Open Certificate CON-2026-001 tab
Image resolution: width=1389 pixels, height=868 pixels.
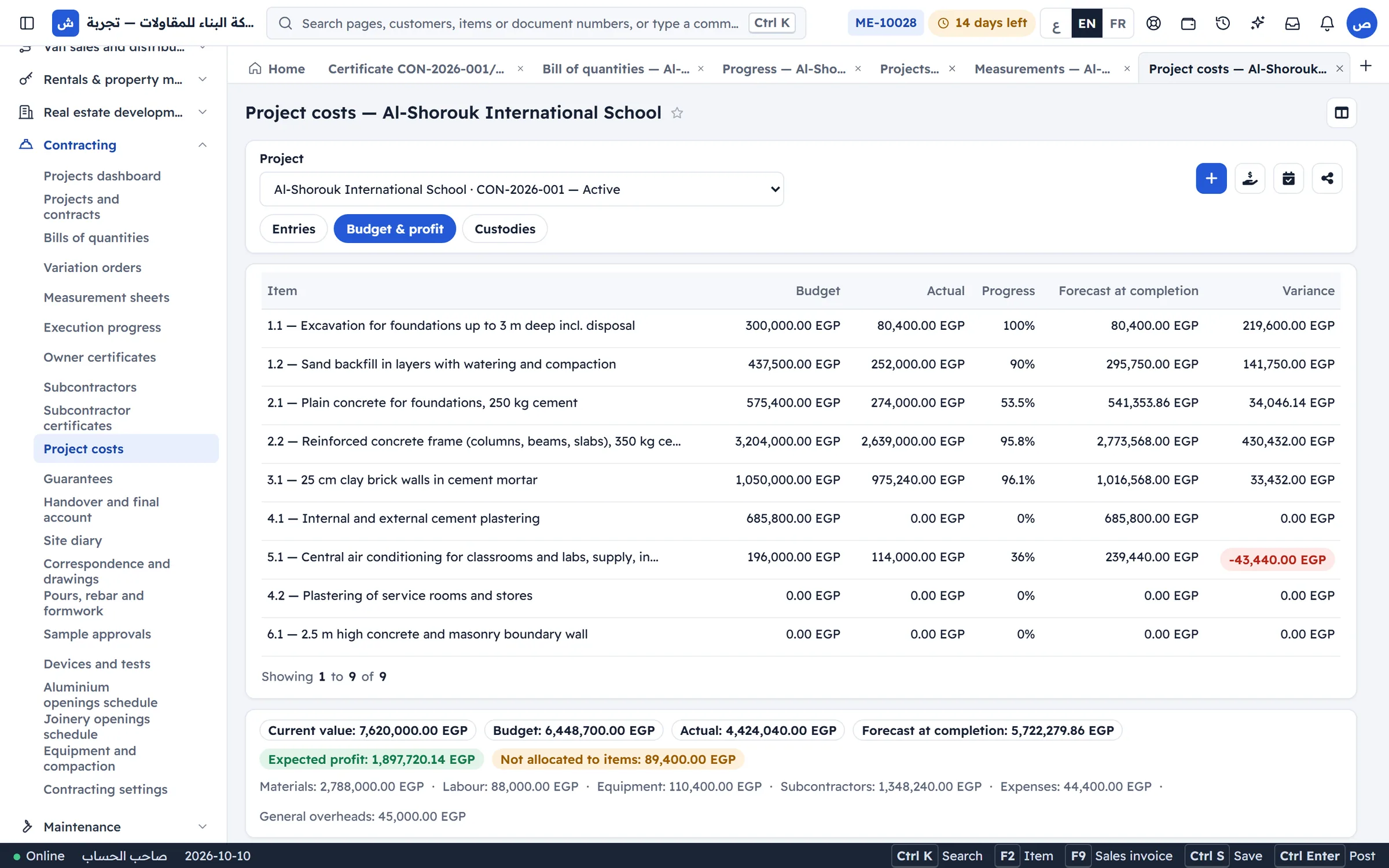(x=416, y=69)
